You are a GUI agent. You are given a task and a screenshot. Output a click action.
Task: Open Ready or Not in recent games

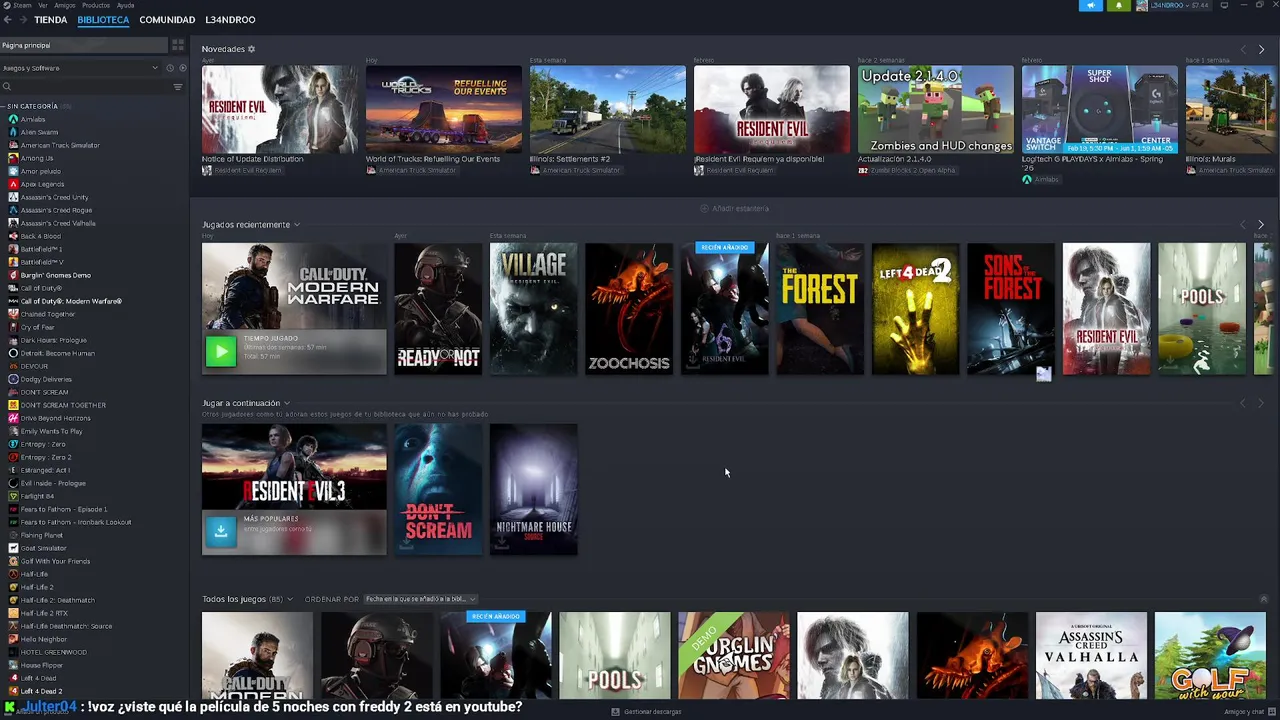coord(437,309)
